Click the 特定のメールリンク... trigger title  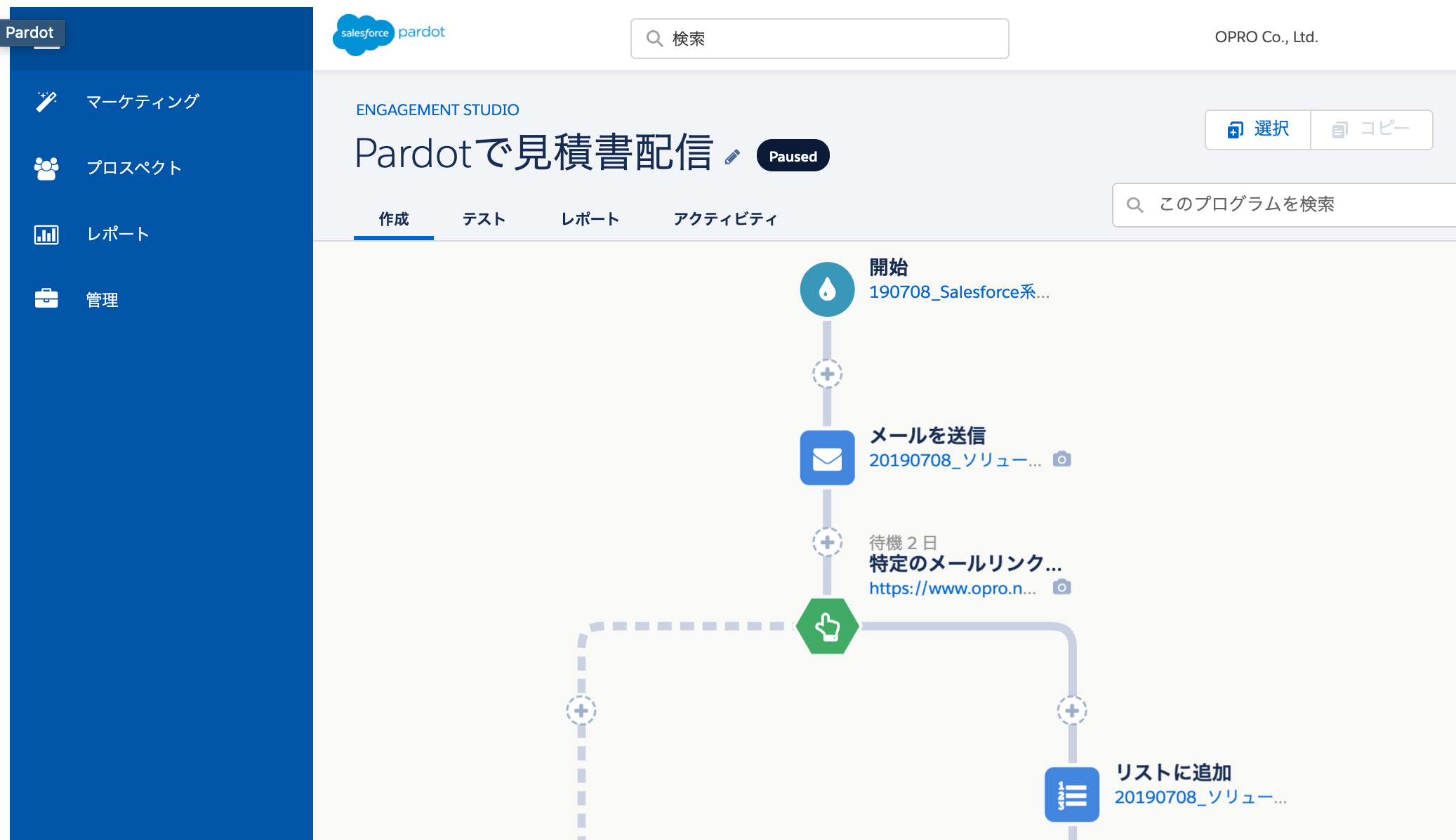(966, 563)
